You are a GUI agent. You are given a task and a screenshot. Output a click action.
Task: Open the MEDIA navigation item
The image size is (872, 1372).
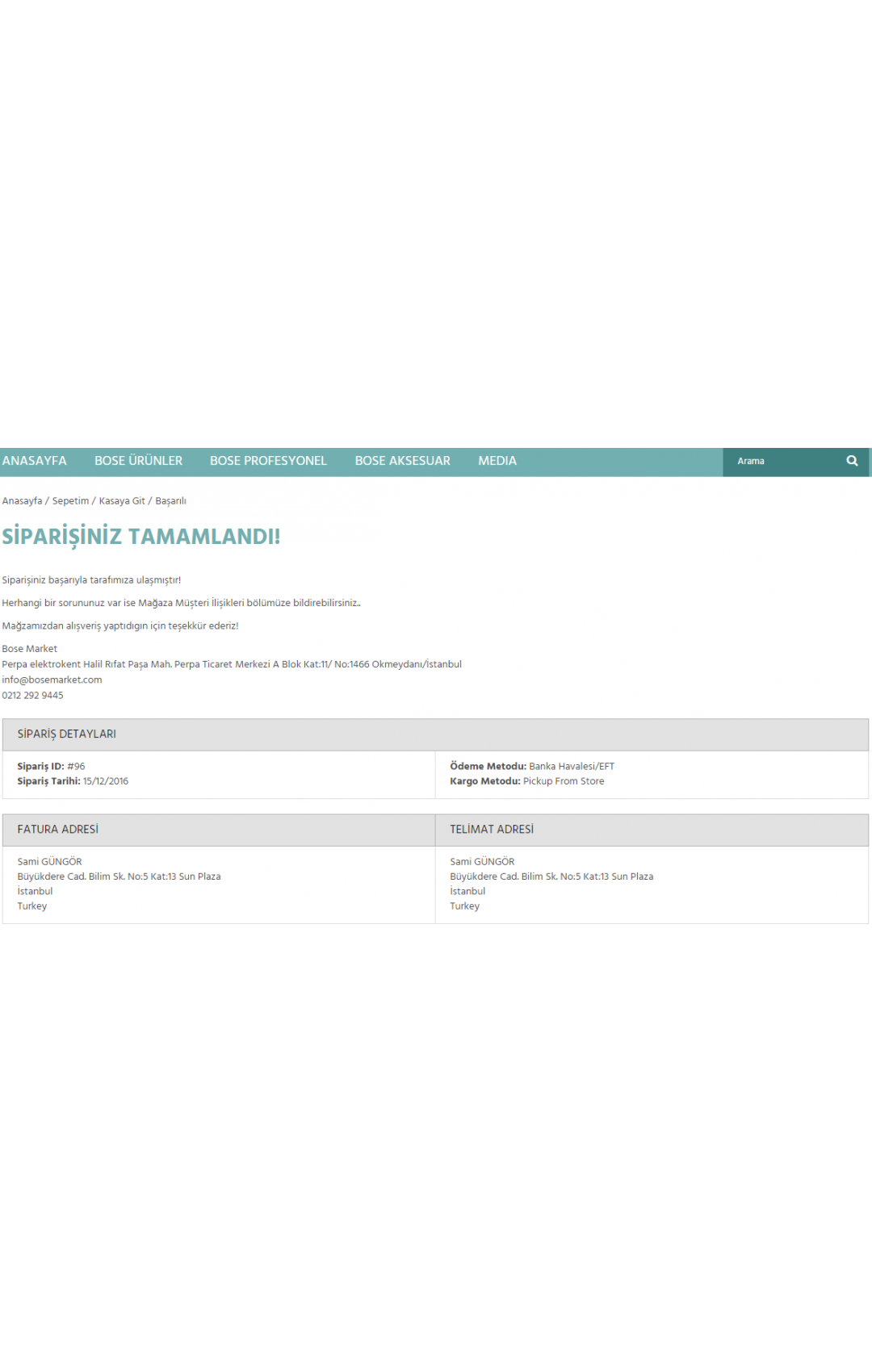[497, 461]
